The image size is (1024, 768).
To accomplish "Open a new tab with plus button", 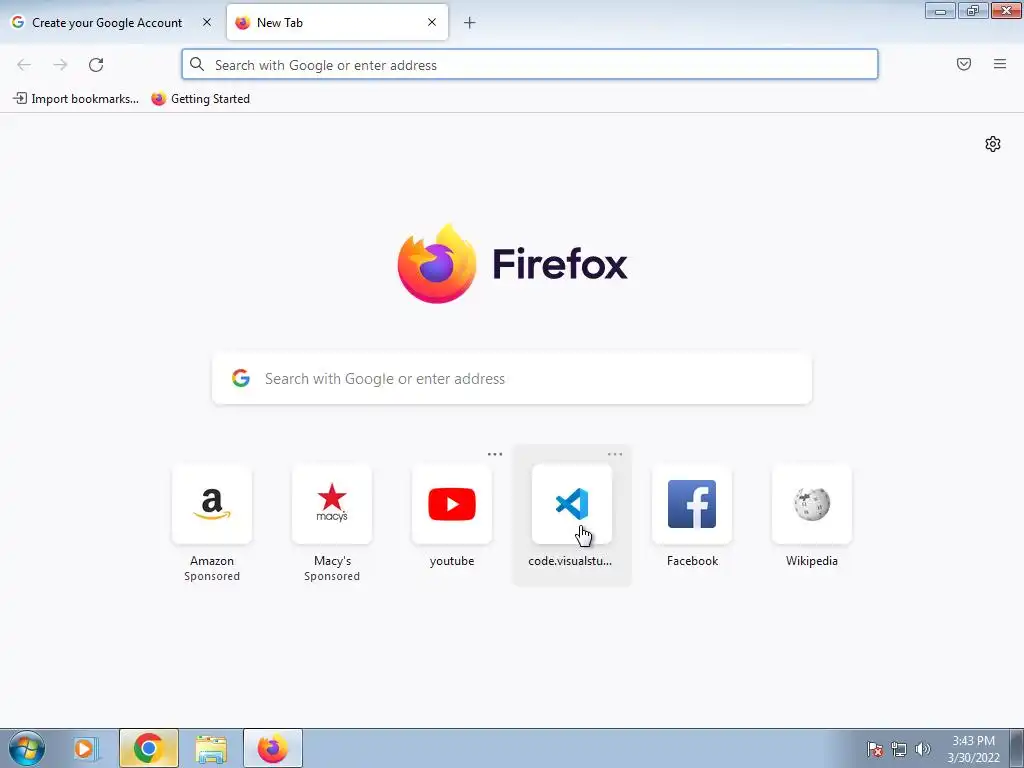I will [x=470, y=23].
